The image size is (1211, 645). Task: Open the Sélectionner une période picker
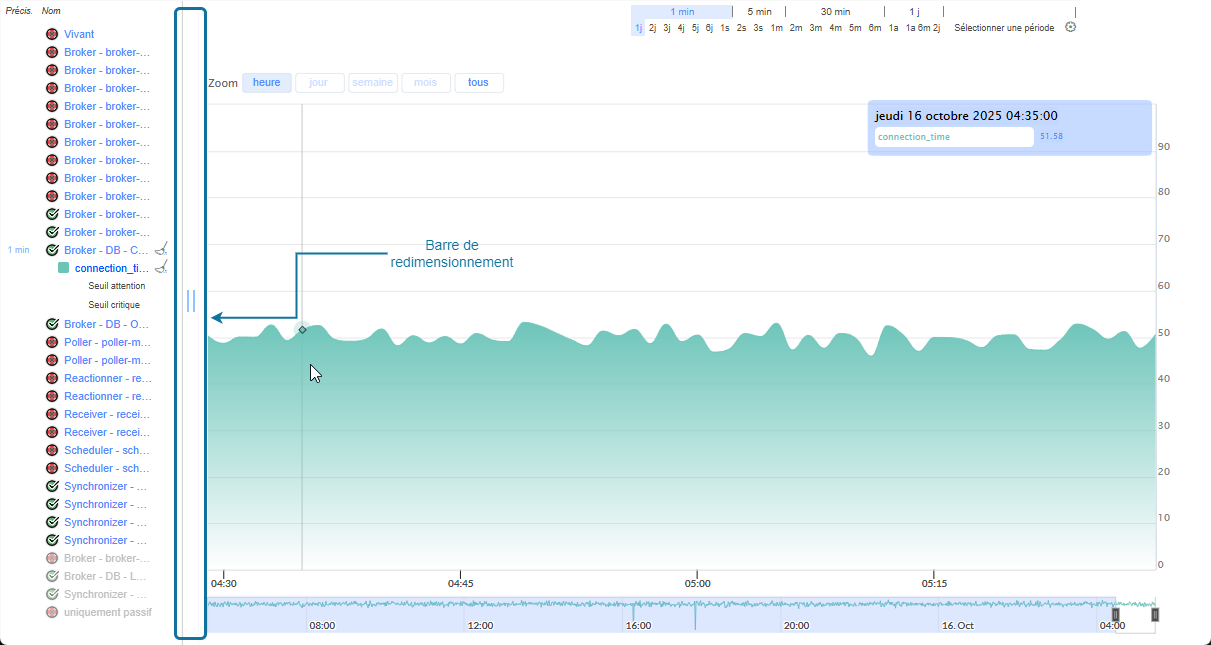point(1003,28)
